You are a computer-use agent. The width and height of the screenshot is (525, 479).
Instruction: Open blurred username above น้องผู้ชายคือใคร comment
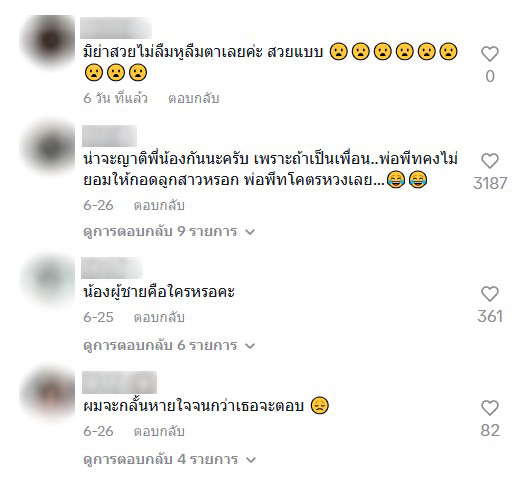coord(112,268)
